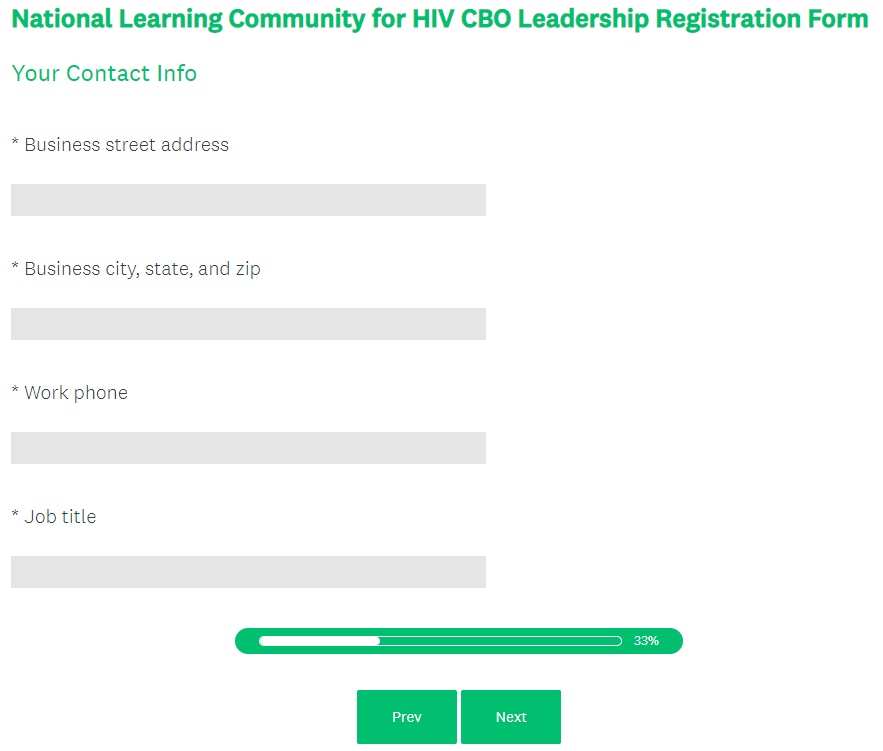This screenshot has height=751, width=883.
Task: Click the "Job title" label text
Action: [x=60, y=517]
